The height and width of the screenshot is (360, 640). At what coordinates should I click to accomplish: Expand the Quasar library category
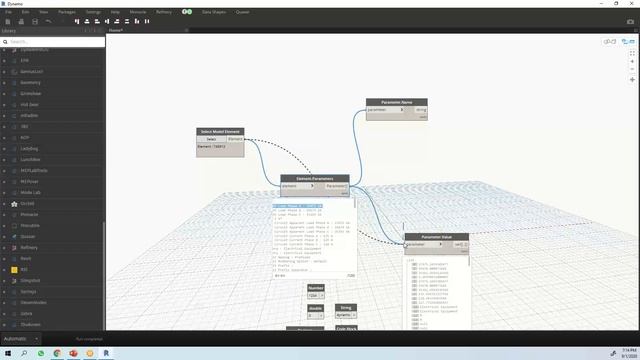(x=28, y=237)
